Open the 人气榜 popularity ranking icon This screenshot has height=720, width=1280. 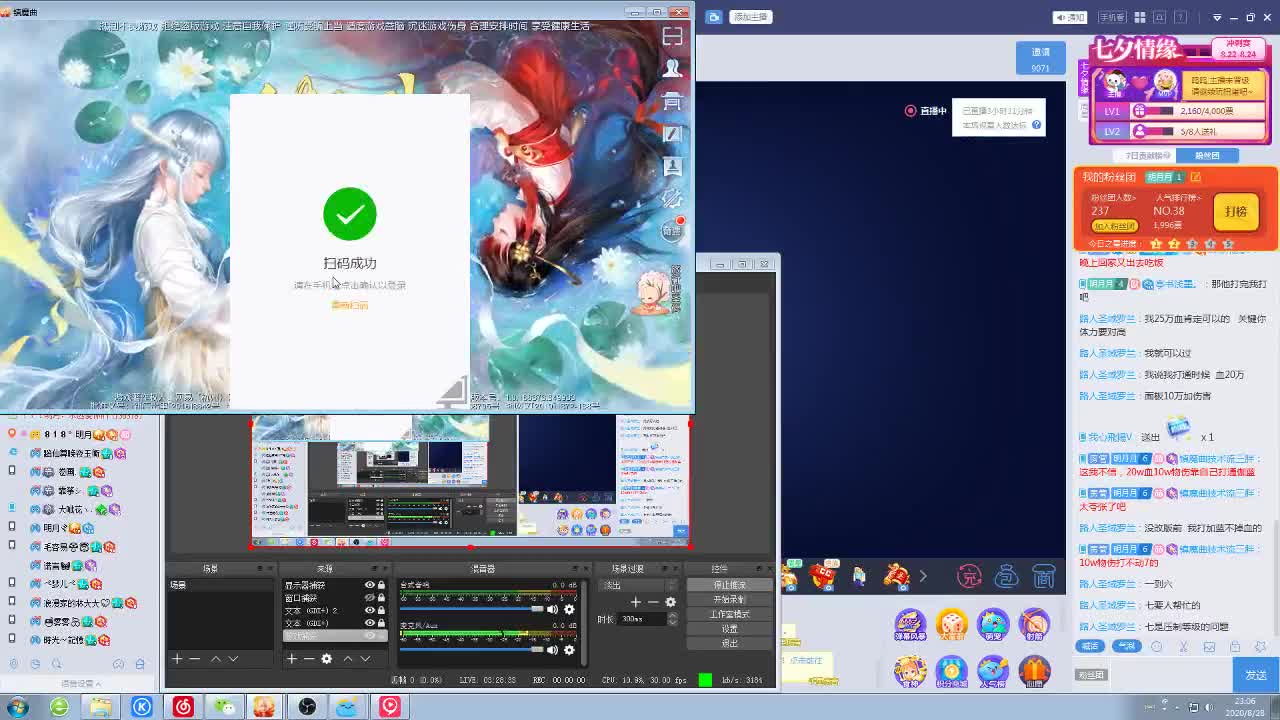point(993,671)
